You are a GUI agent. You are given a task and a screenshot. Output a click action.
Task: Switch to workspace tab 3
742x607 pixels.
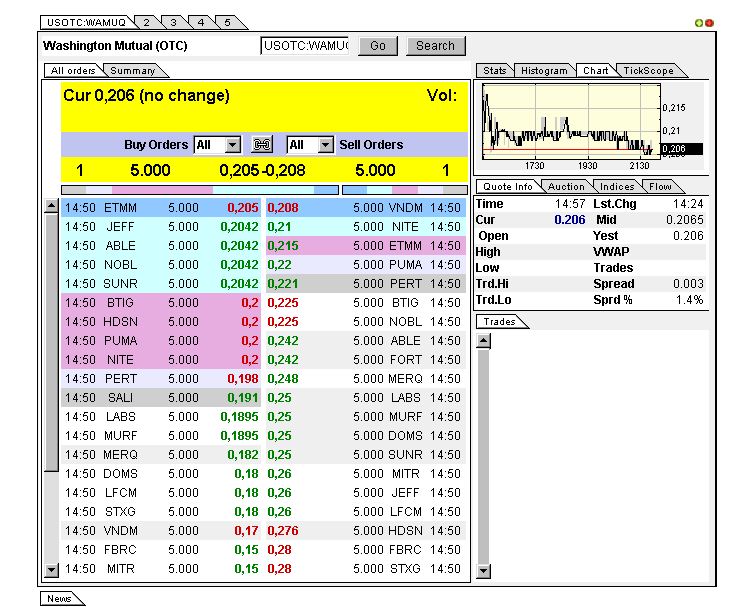(173, 22)
